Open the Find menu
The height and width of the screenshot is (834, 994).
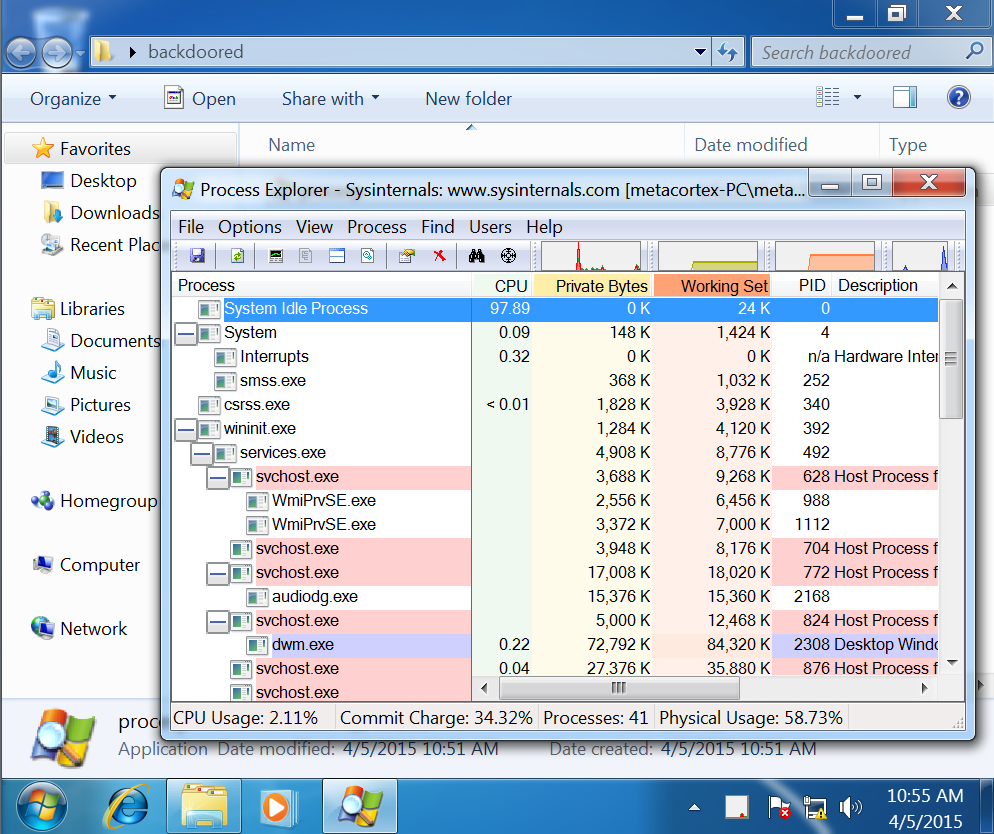(437, 227)
